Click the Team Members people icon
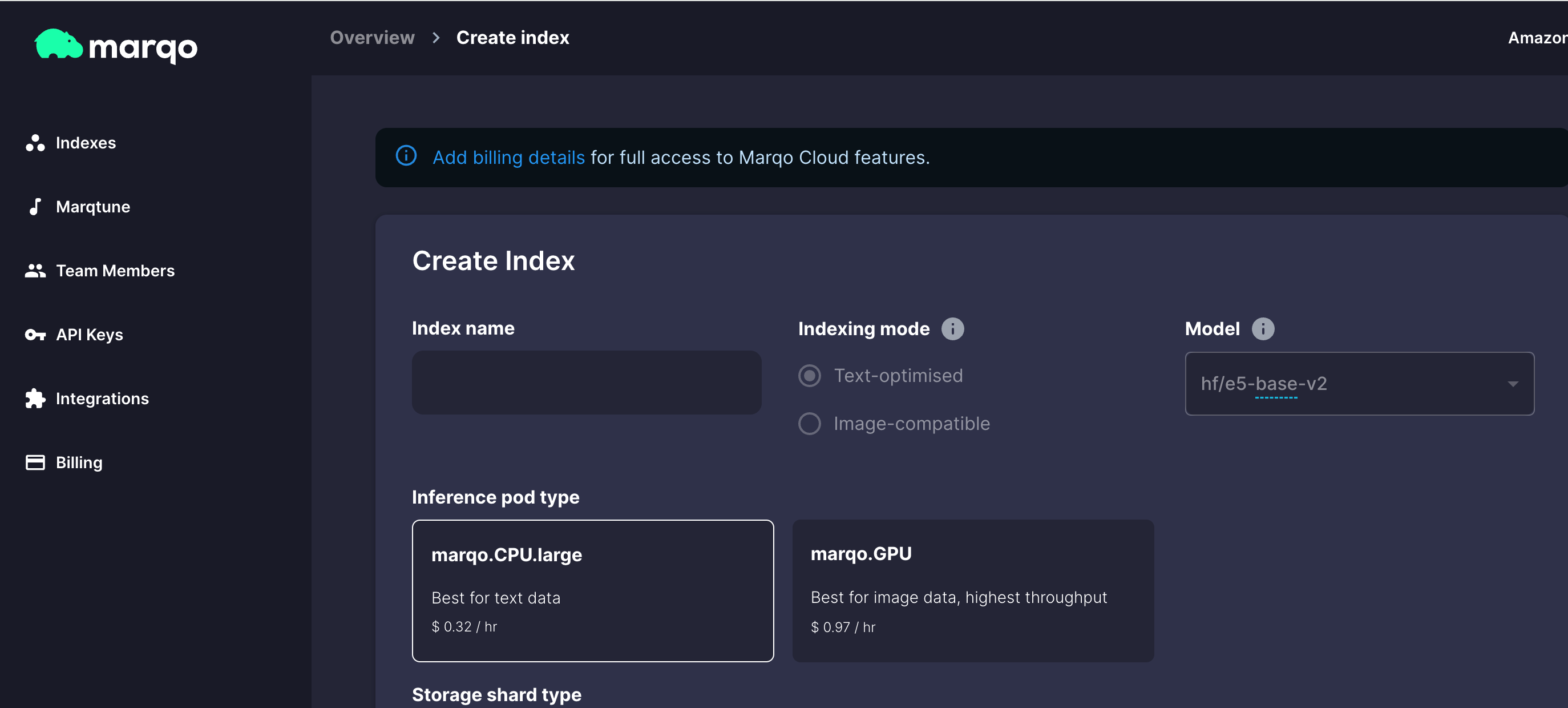 pyautogui.click(x=35, y=271)
